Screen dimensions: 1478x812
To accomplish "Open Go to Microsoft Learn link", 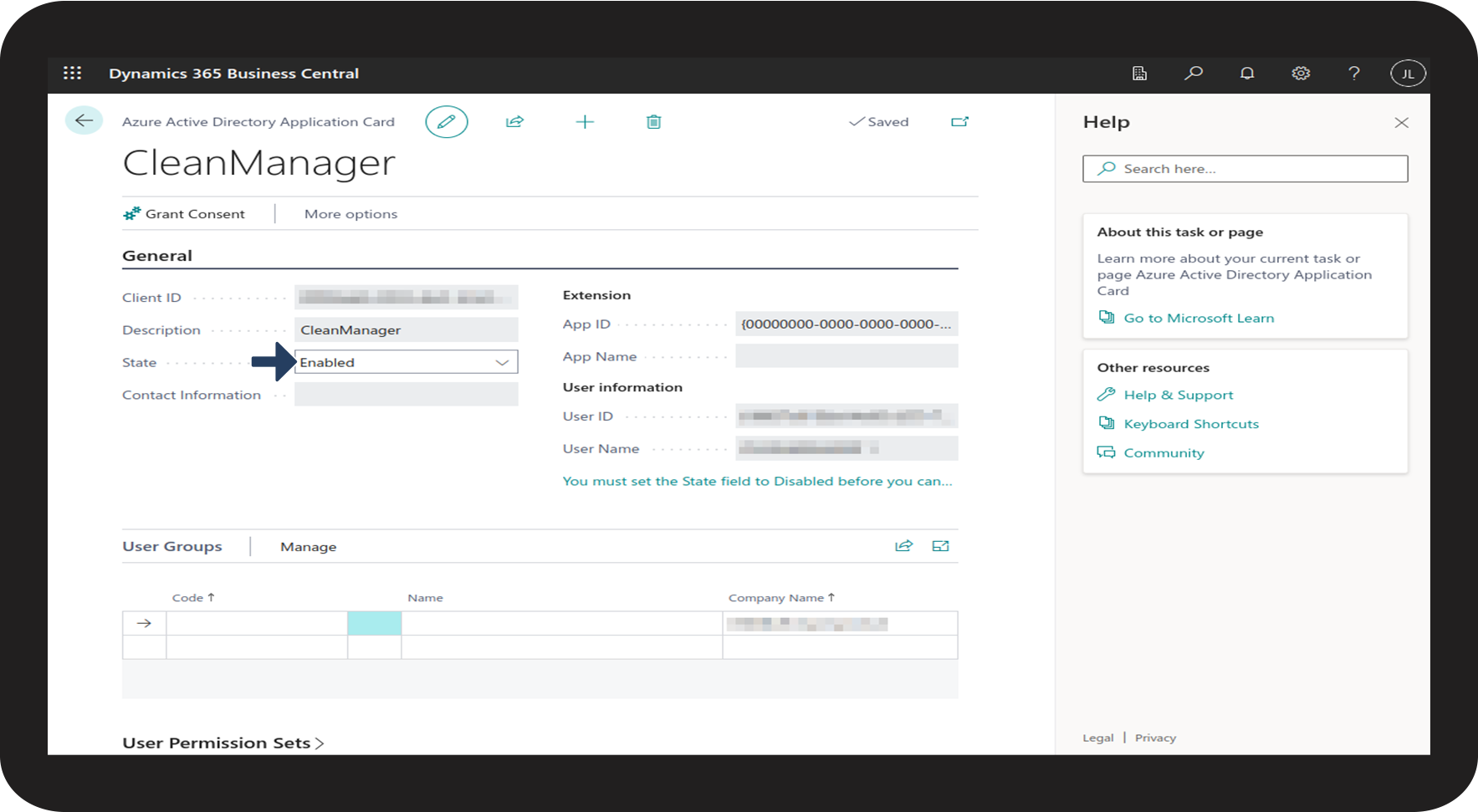I will tap(1199, 318).
